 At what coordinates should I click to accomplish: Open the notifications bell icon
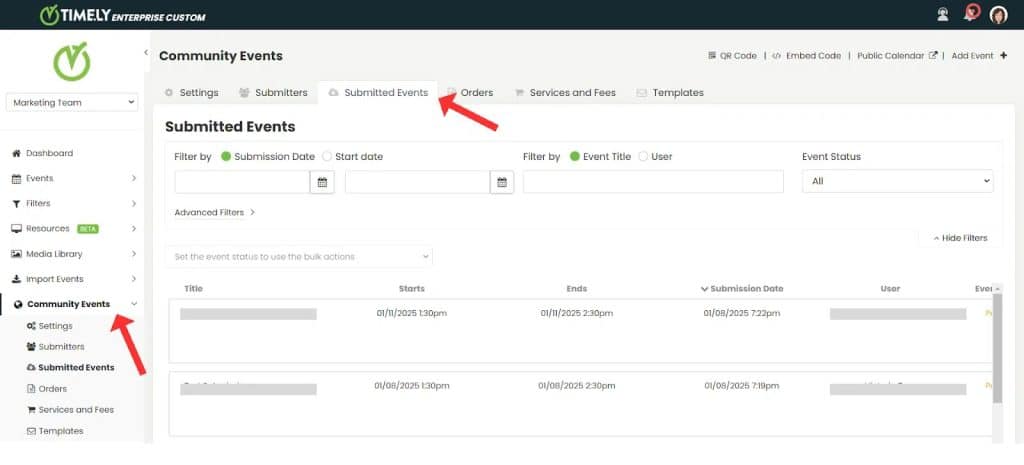coord(972,14)
